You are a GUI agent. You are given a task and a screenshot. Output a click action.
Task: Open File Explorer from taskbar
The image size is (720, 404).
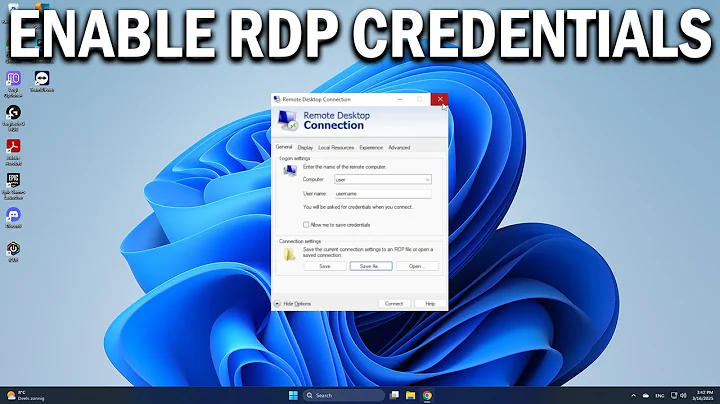pos(410,395)
